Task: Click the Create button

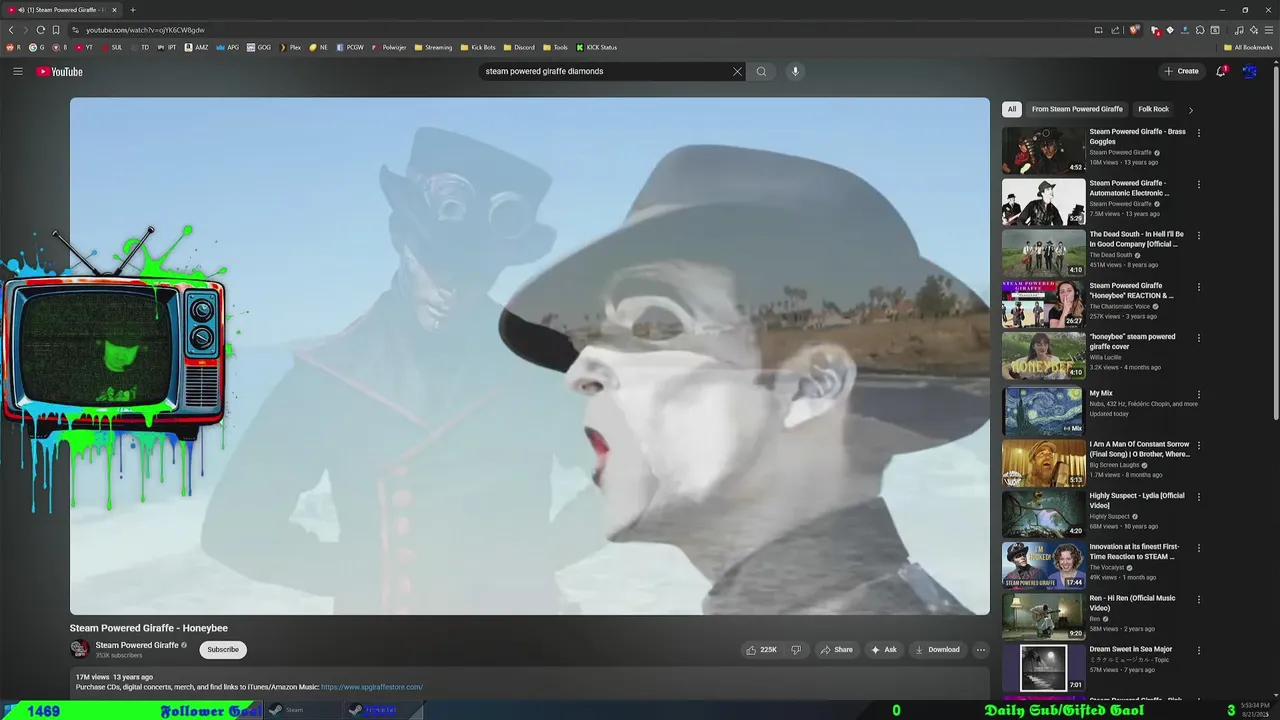Action: (1181, 71)
